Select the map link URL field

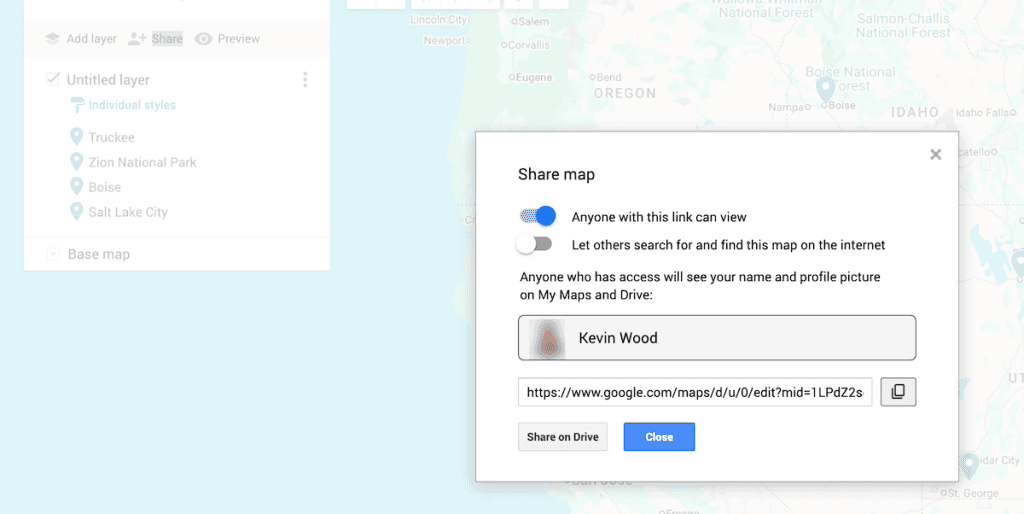tap(695, 392)
